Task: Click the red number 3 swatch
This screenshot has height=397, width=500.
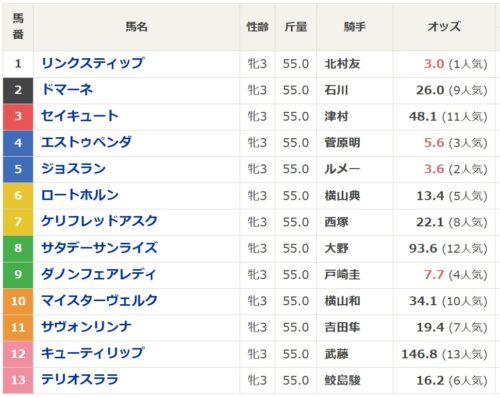Action: [x=18, y=117]
